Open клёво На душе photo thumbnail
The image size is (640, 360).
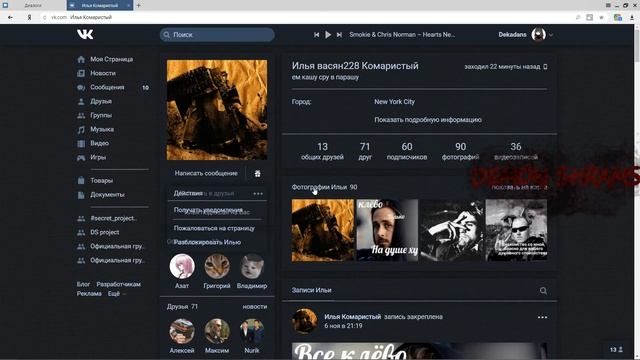pos(387,230)
